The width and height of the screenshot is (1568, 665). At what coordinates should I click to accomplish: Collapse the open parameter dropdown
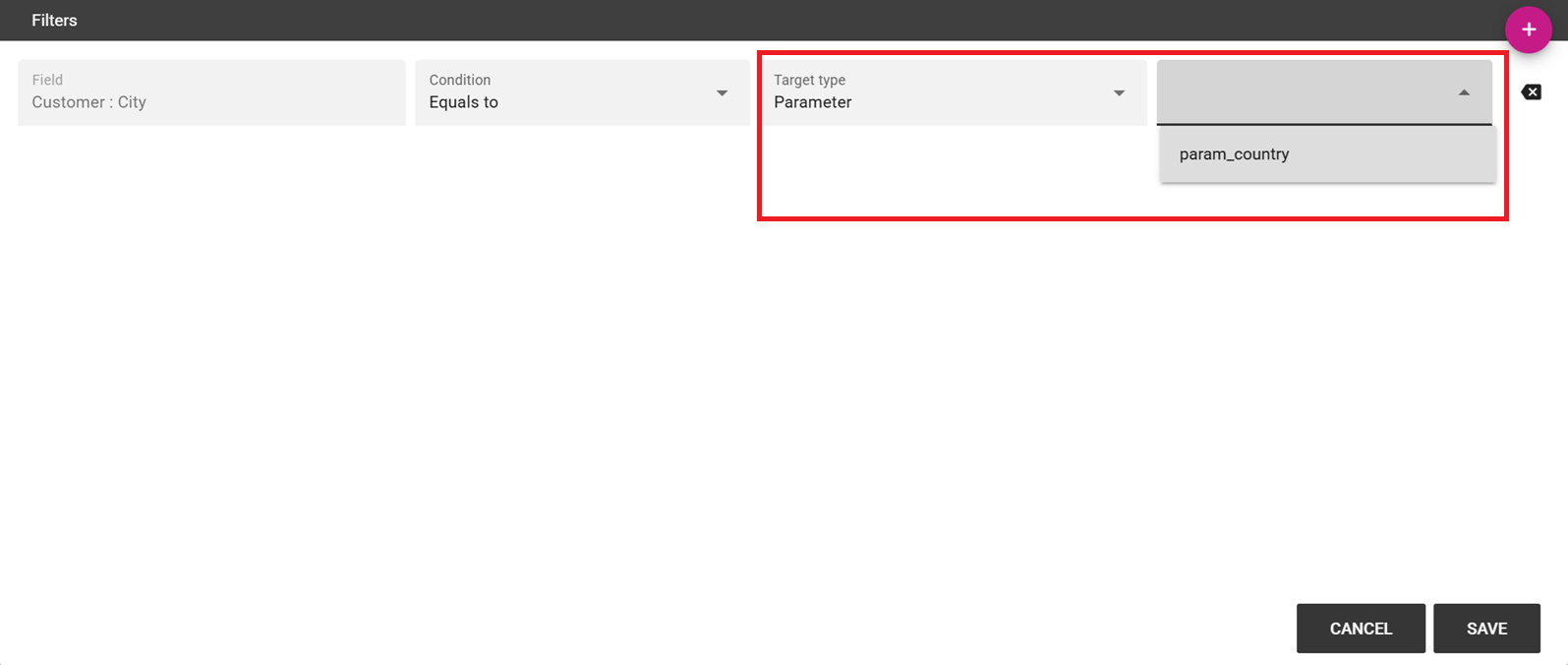click(1324, 92)
